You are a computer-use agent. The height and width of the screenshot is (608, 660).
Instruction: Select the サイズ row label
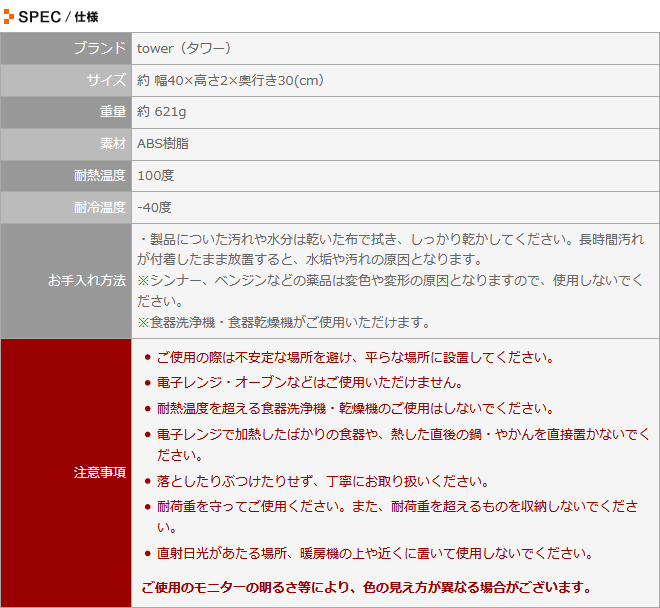(x=105, y=80)
